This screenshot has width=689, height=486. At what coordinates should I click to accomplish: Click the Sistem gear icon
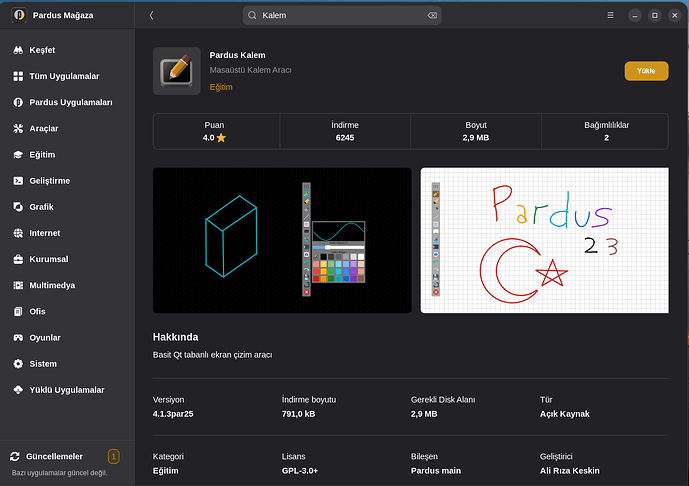(18, 364)
